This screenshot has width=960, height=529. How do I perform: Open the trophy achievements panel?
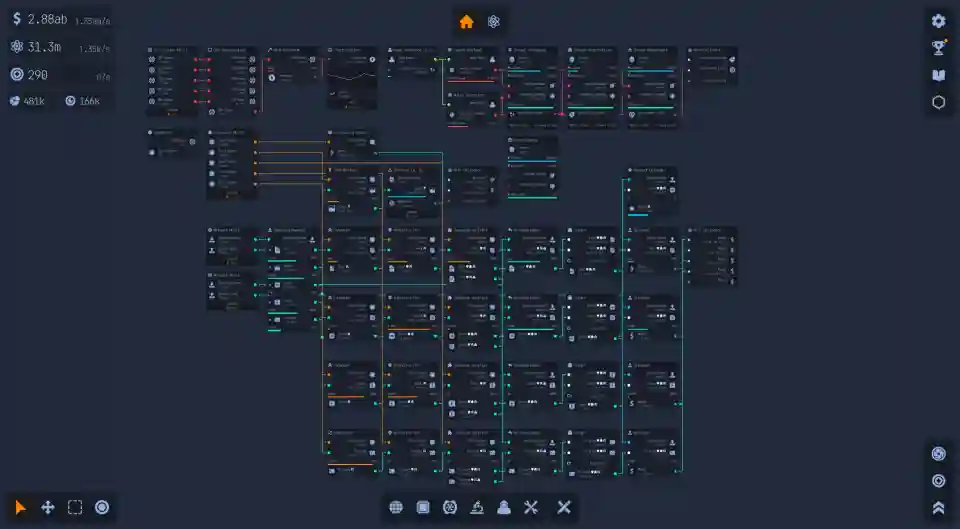coord(939,48)
